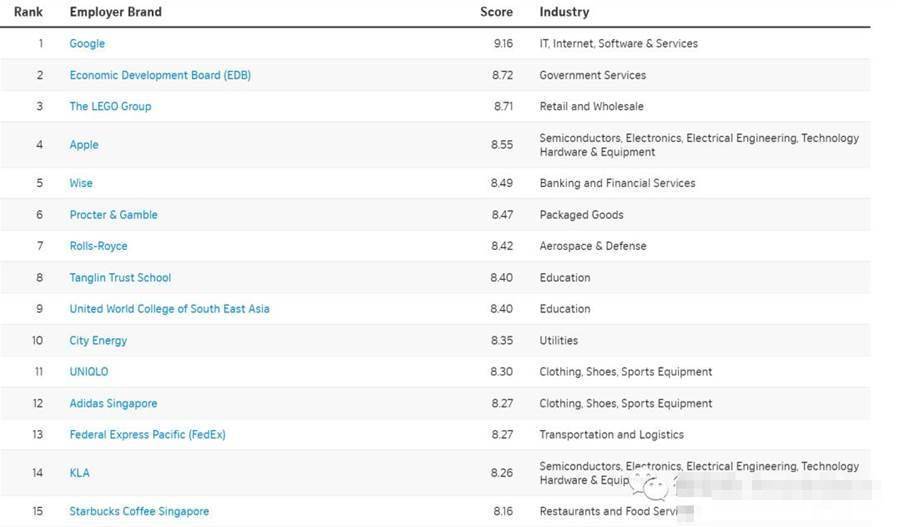Viewport: 900px width, 527px height.
Task: Open the Adidas Singapore link
Action: click(x=114, y=403)
